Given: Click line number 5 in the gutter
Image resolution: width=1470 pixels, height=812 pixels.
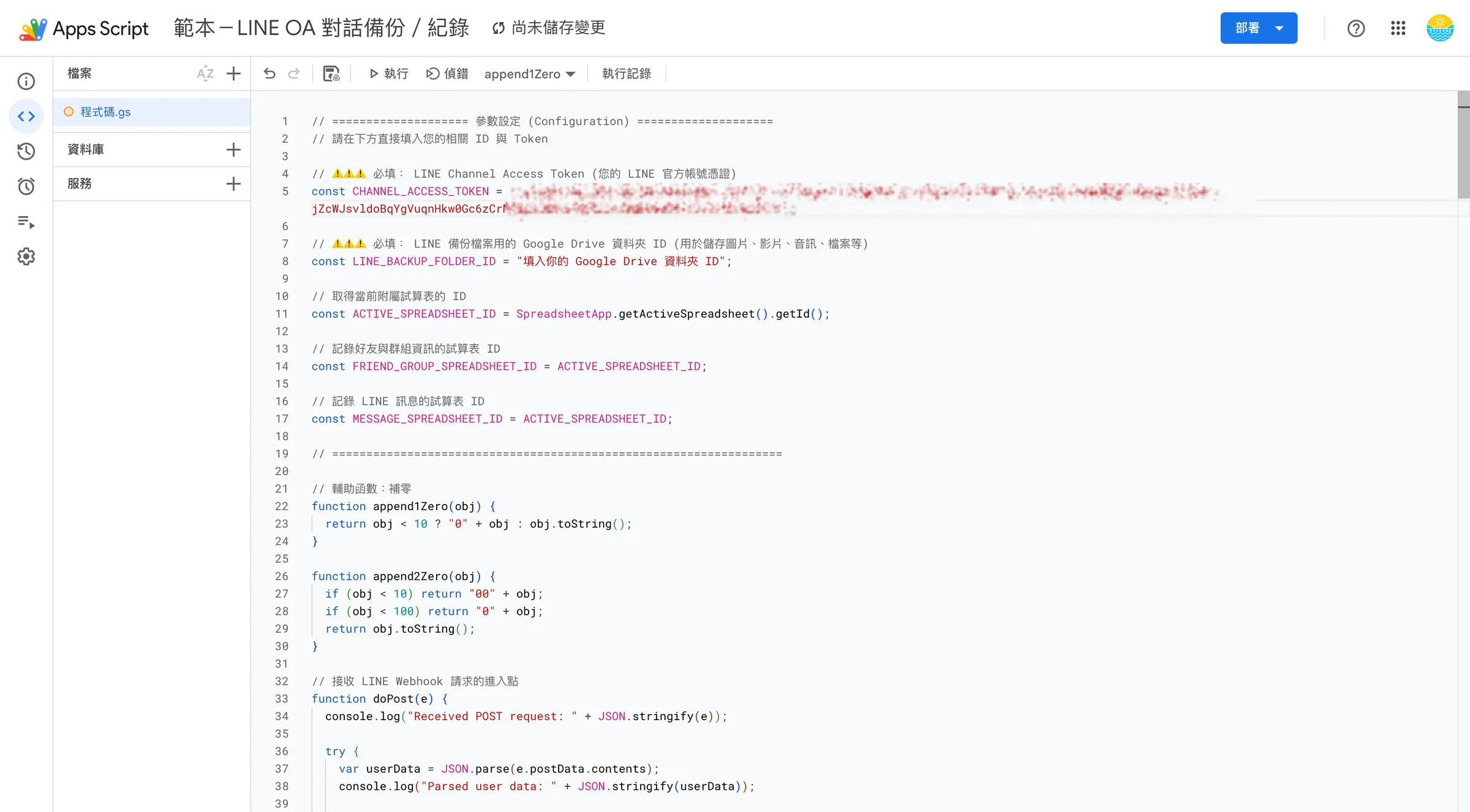Looking at the screenshot, I should (x=285, y=192).
